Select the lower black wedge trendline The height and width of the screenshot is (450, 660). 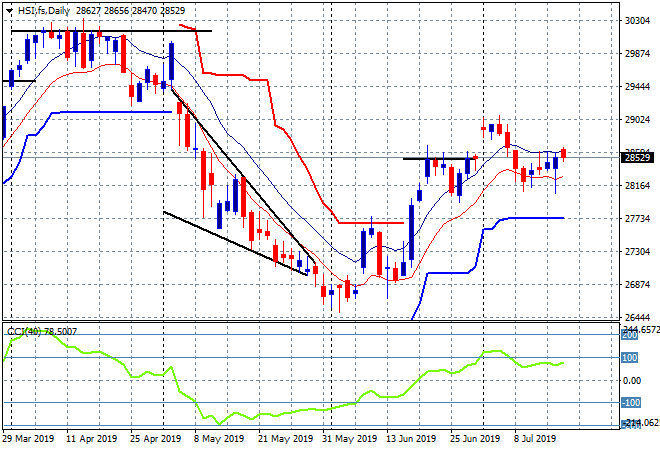tap(235, 243)
